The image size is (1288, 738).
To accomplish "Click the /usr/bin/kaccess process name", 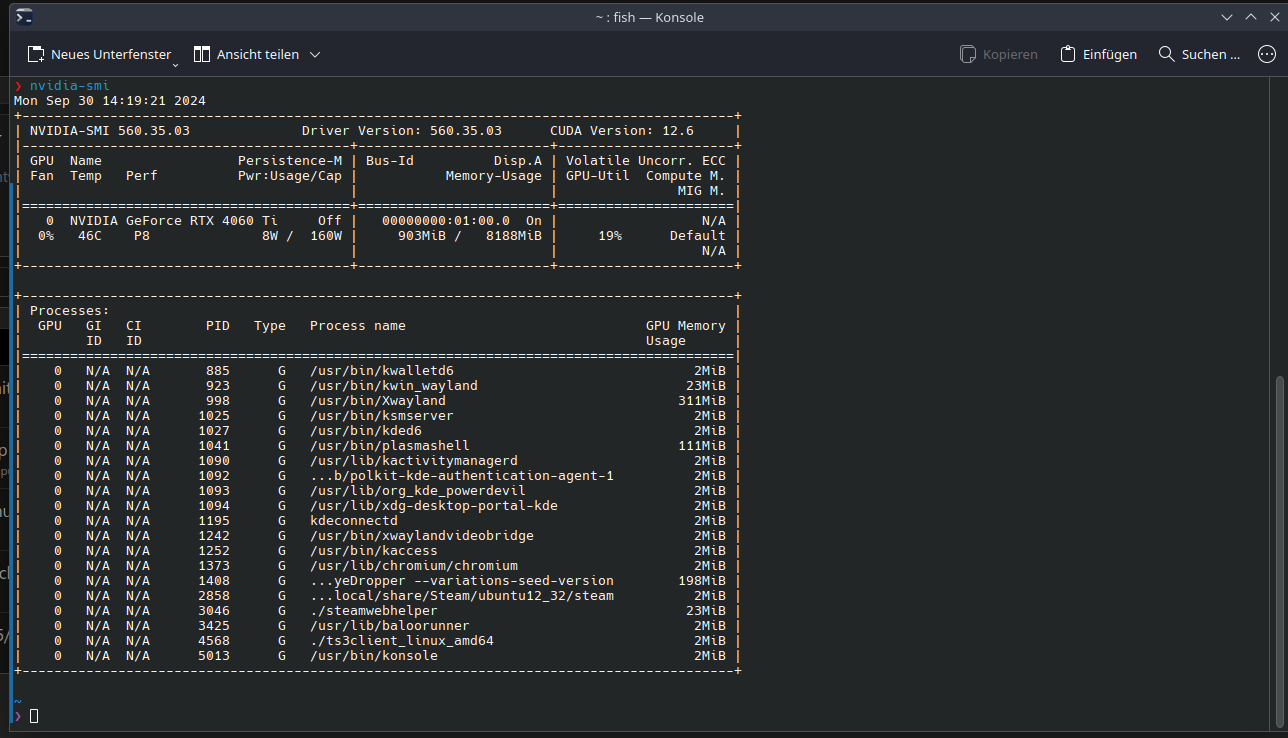I will (x=374, y=551).
